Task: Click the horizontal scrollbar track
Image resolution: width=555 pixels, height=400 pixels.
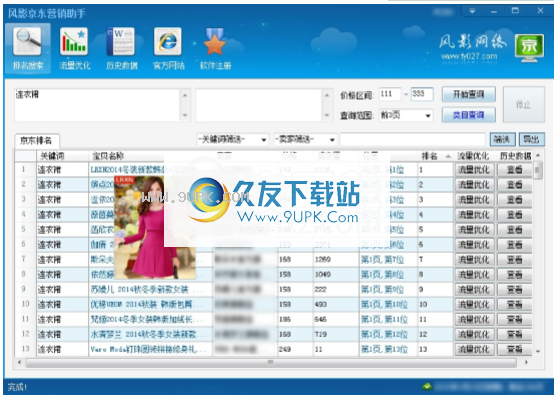Action: tap(271, 362)
